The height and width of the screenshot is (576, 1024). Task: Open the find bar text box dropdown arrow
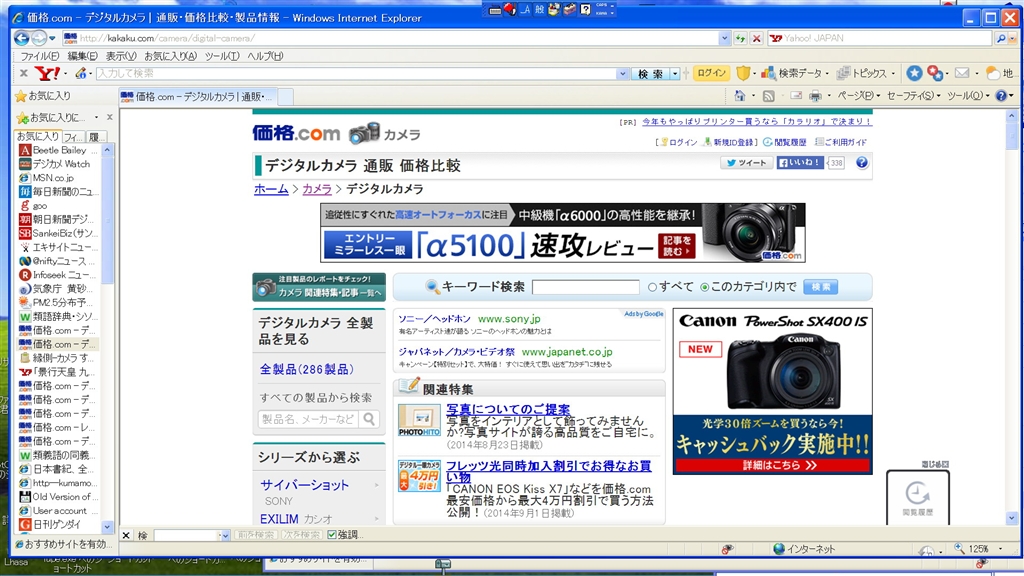click(x=225, y=536)
